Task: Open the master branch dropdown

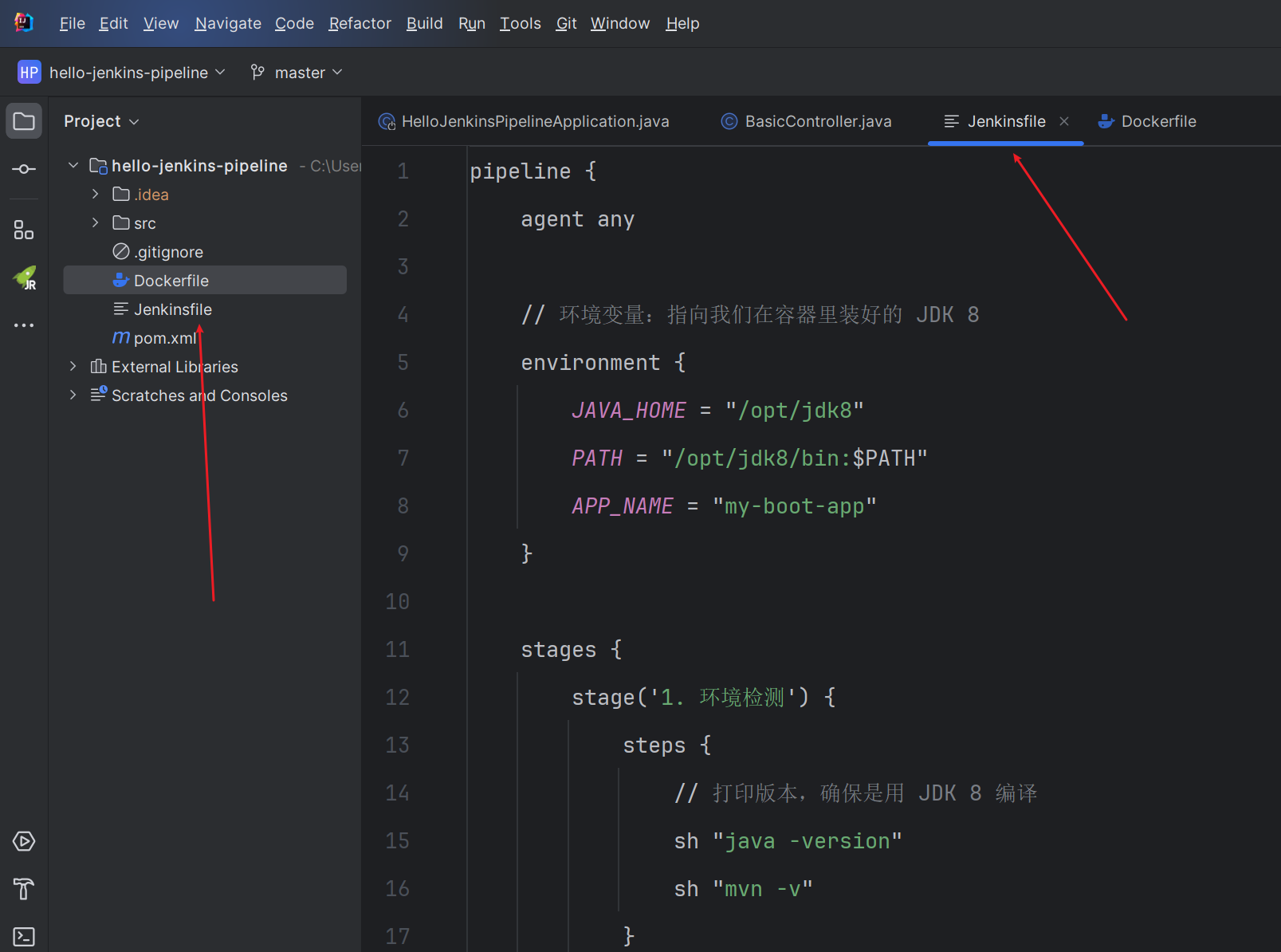Action: tap(308, 73)
